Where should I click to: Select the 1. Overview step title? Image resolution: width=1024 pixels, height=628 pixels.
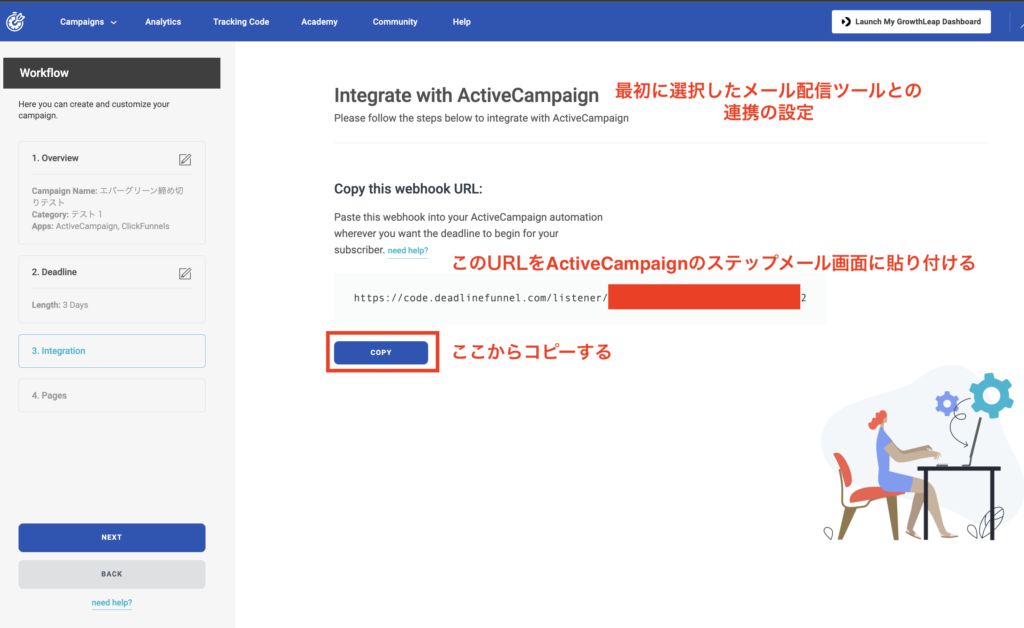(55, 158)
